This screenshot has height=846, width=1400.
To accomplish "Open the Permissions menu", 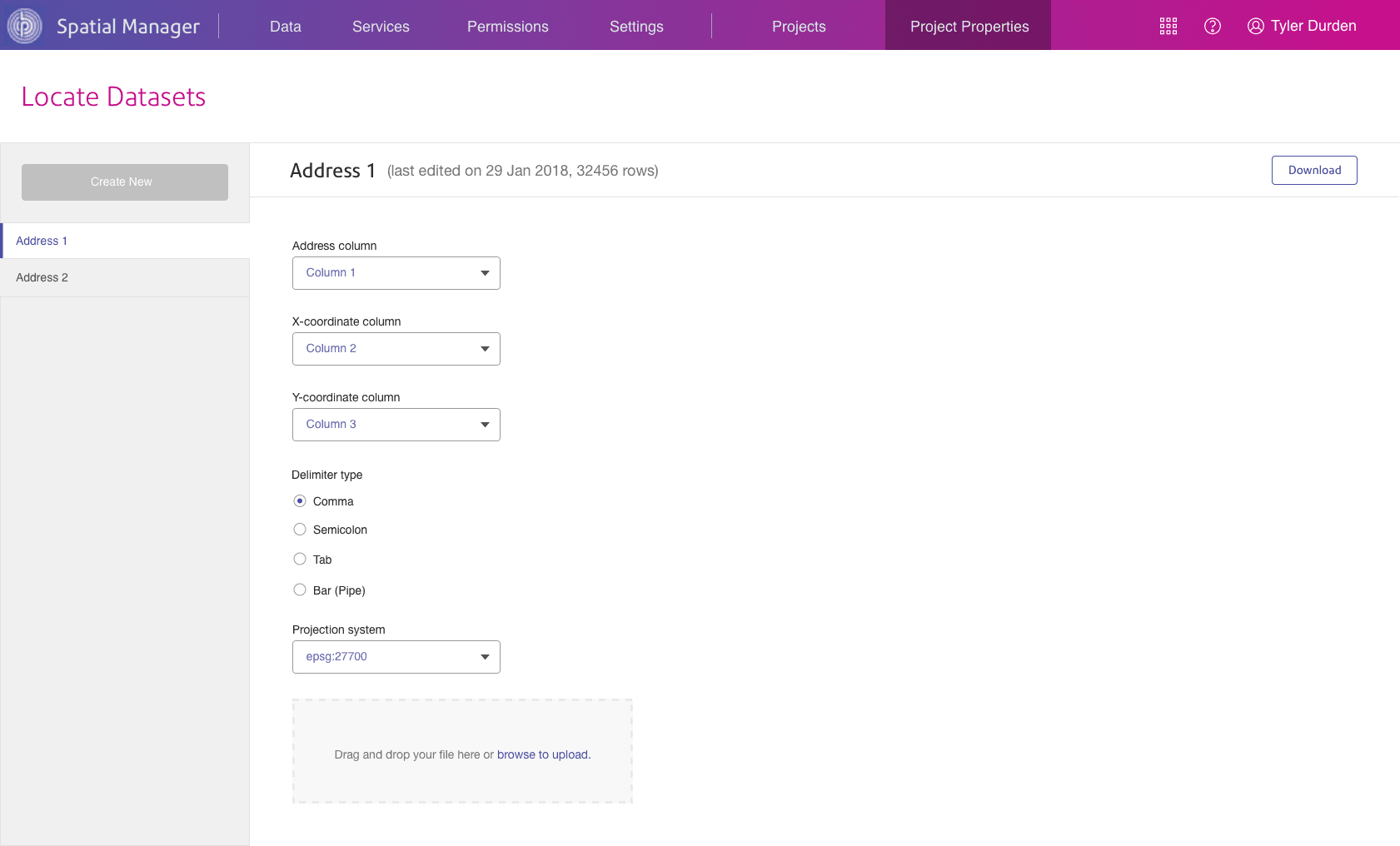I will (x=508, y=26).
